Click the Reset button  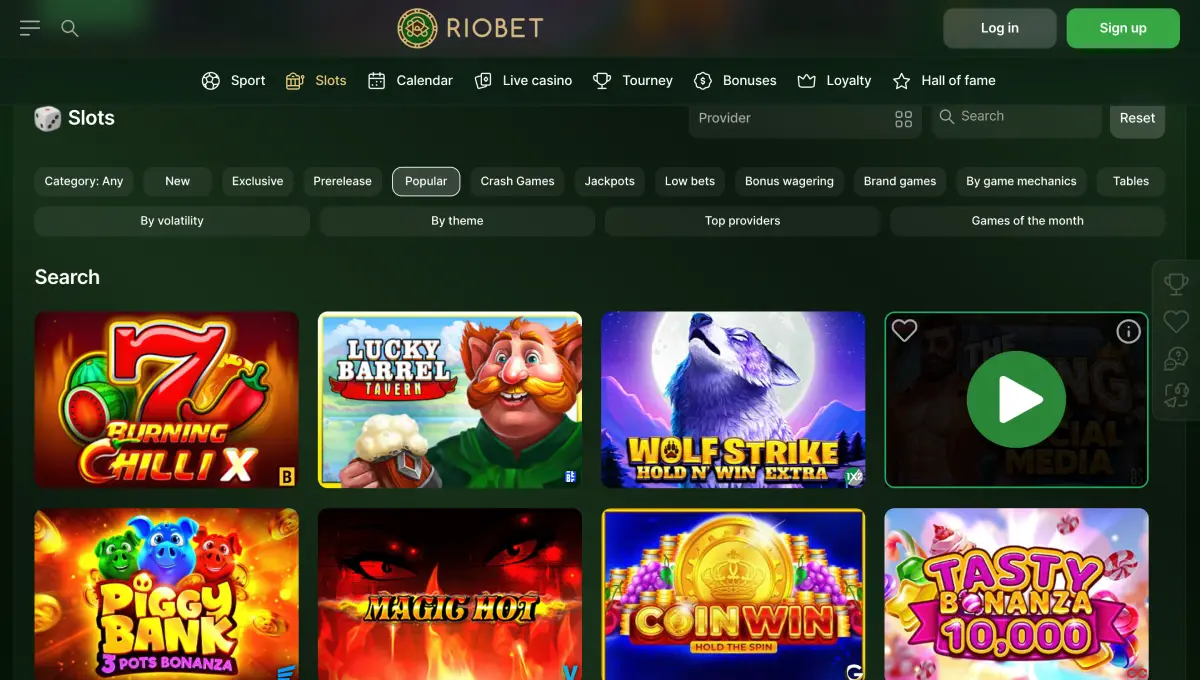tap(1137, 118)
